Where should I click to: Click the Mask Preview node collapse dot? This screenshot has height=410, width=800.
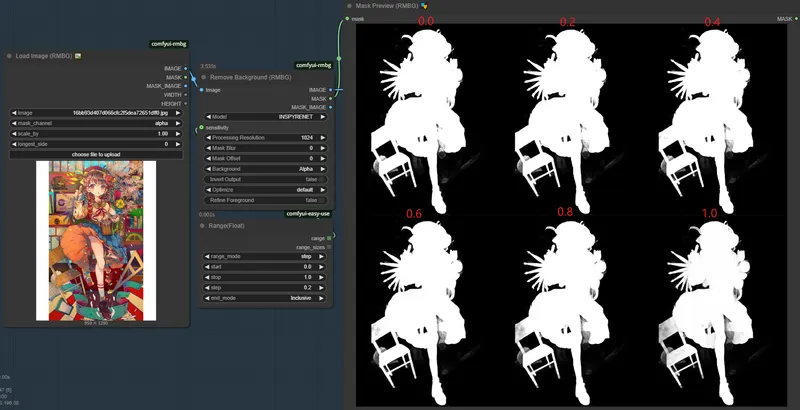click(348, 5)
